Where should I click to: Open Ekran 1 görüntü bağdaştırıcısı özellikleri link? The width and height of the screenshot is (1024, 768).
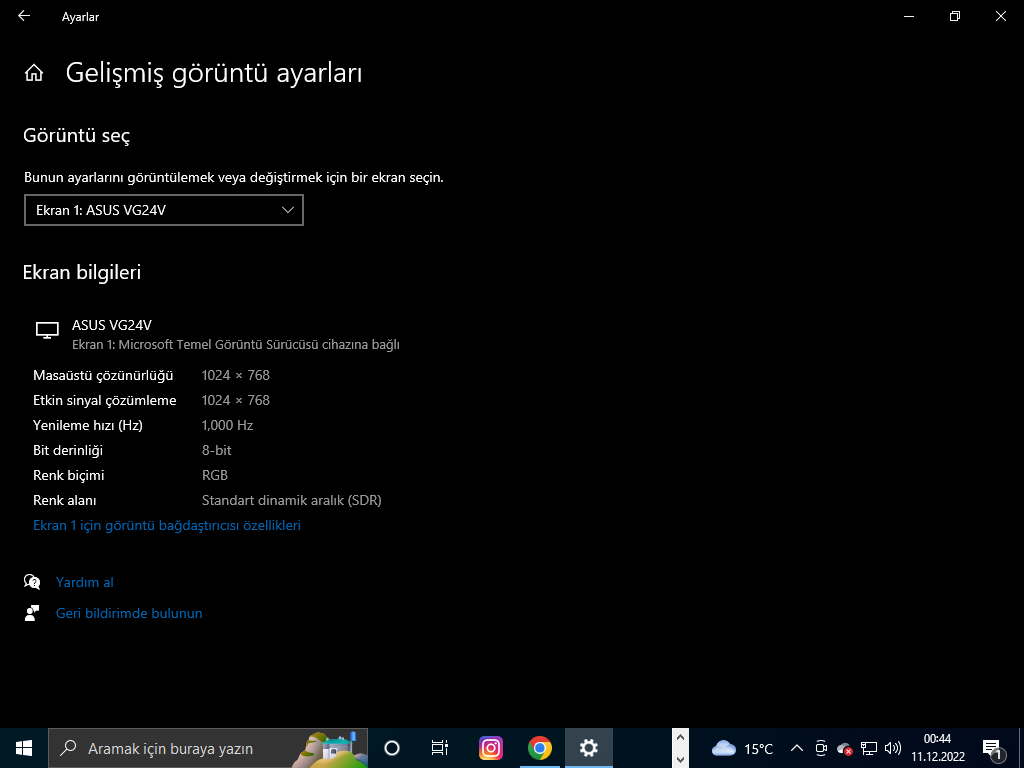(x=167, y=525)
